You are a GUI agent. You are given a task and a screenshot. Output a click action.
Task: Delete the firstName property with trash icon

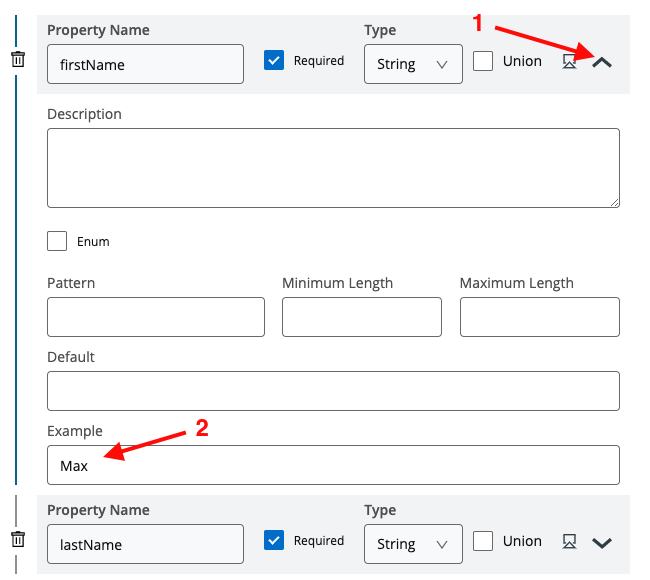tap(18, 60)
